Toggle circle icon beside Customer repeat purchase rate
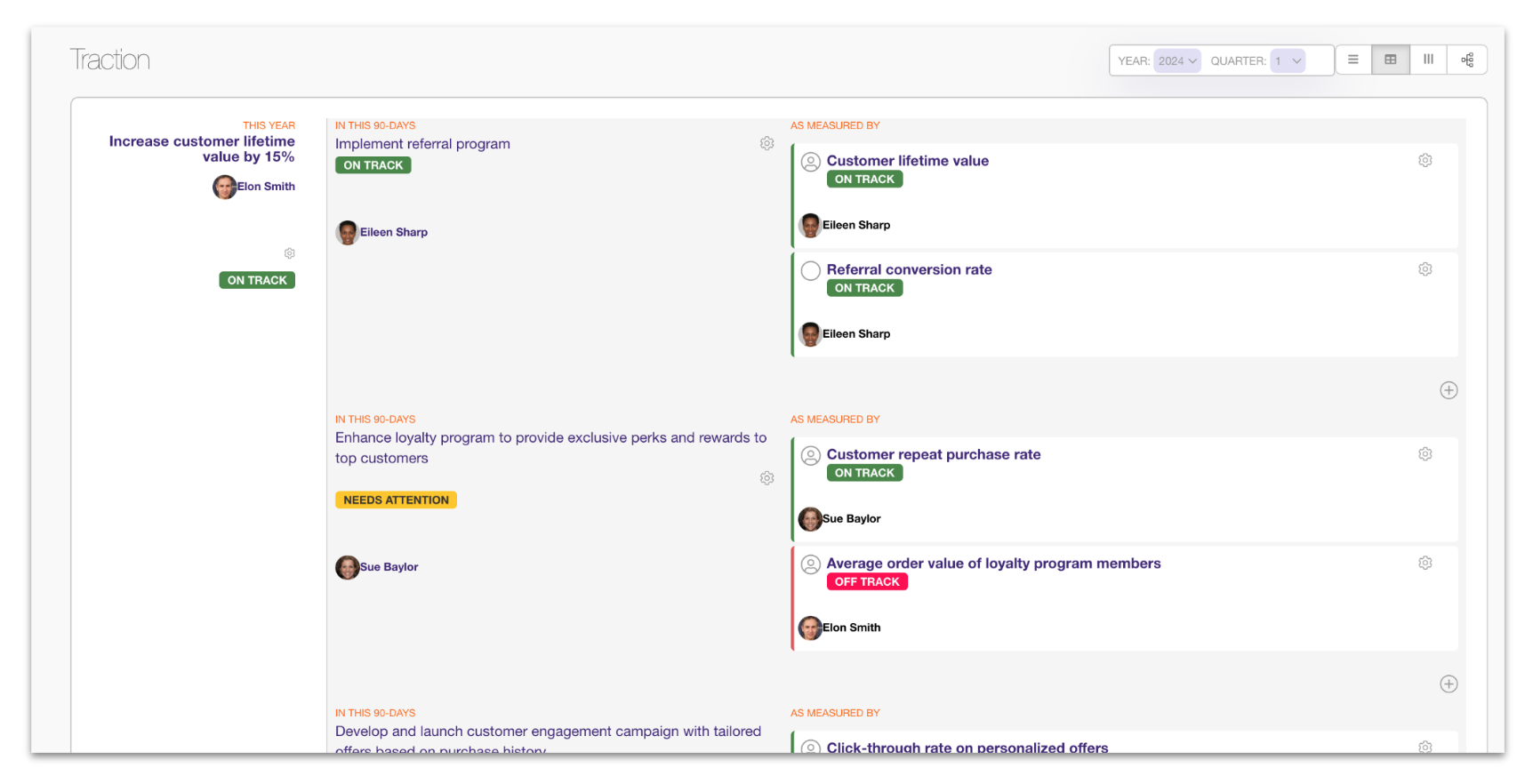Image resolution: width=1533 pixels, height=784 pixels. (810, 456)
